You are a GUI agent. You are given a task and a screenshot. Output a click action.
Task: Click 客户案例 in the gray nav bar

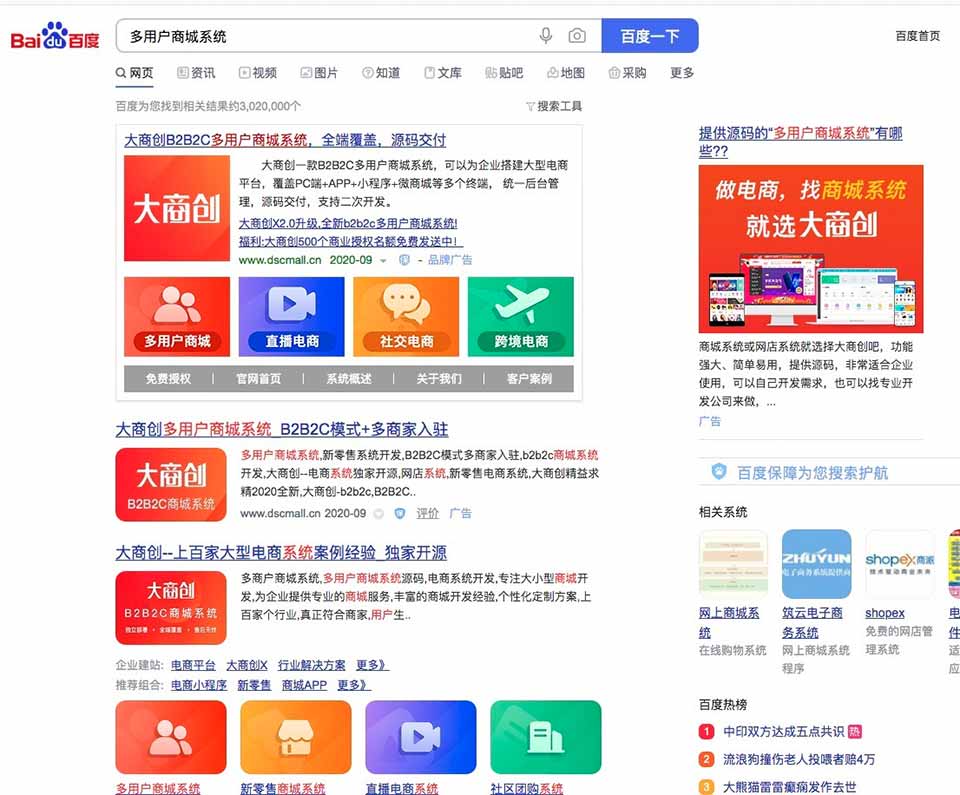click(529, 379)
